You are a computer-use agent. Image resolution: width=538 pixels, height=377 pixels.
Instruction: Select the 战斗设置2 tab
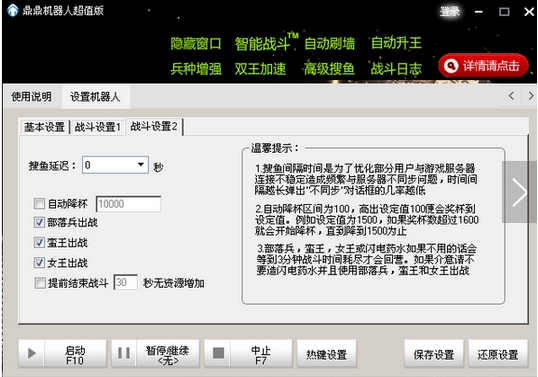[154, 126]
